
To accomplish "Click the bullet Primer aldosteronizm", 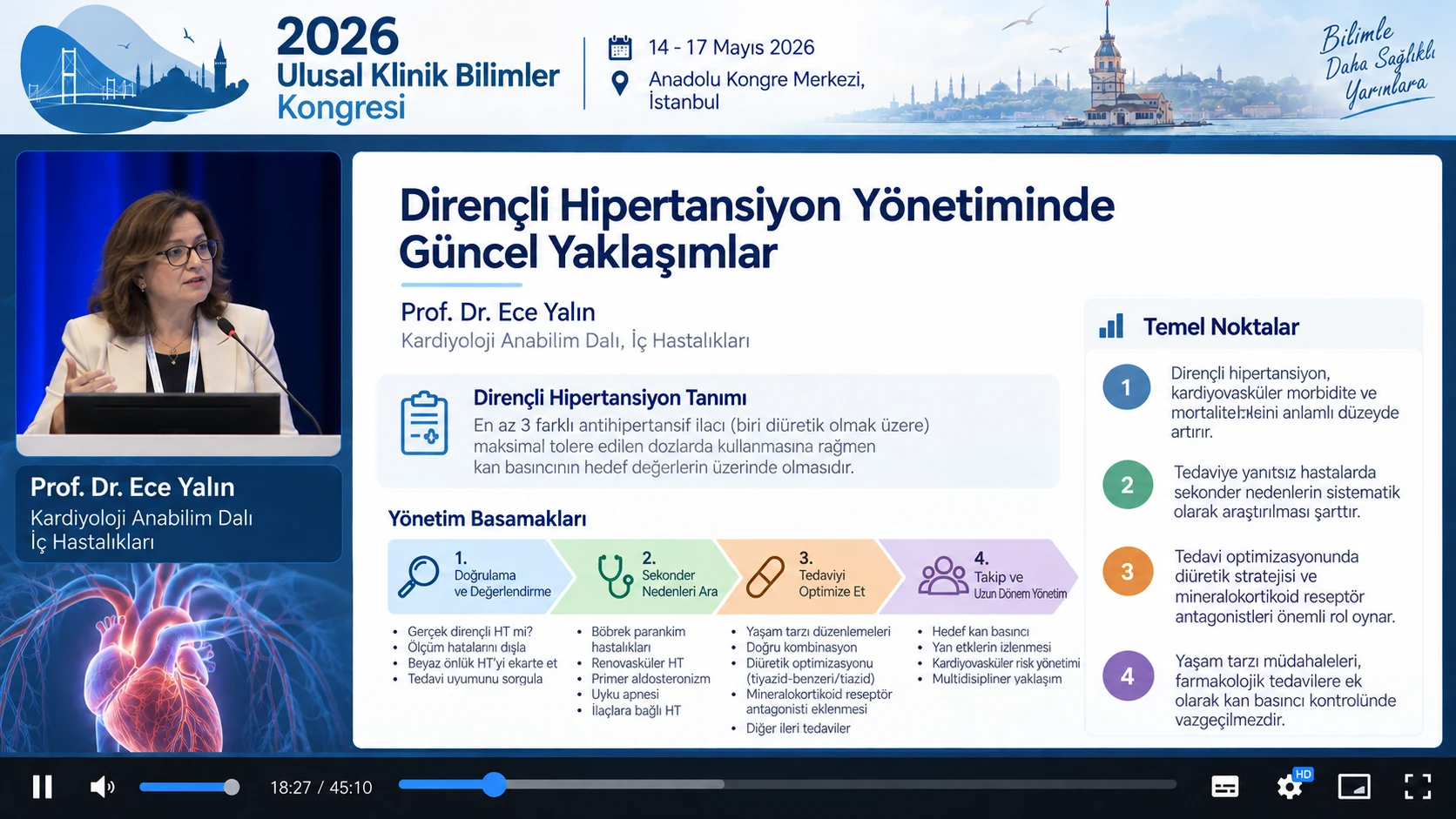I will pyautogui.click(x=650, y=679).
